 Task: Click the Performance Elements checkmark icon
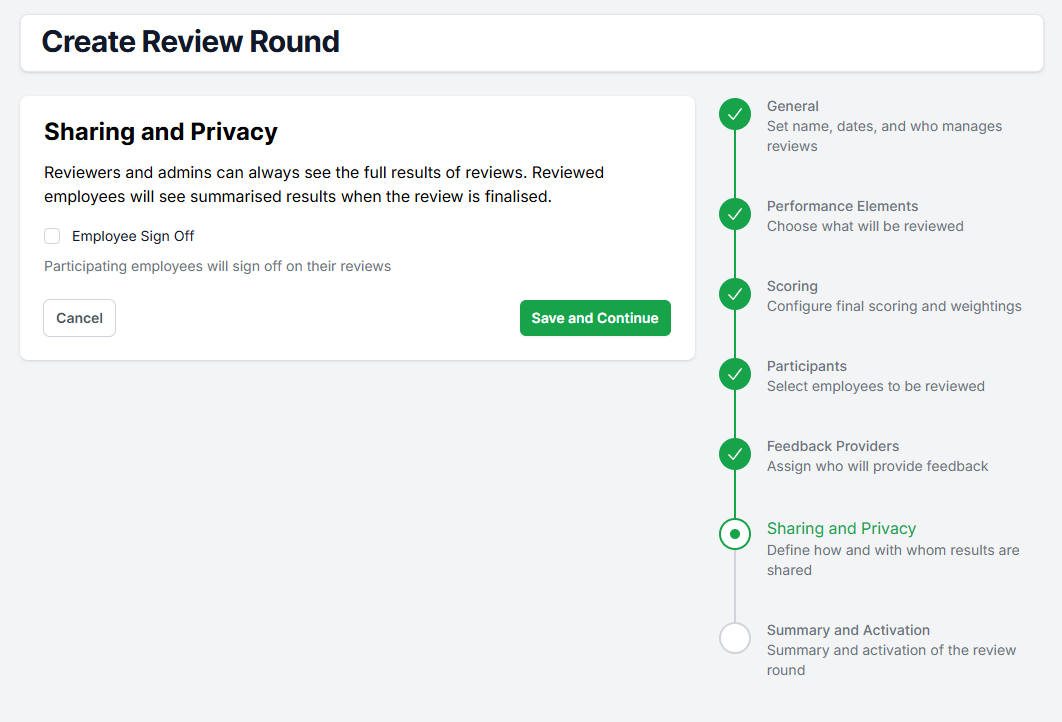pos(735,214)
